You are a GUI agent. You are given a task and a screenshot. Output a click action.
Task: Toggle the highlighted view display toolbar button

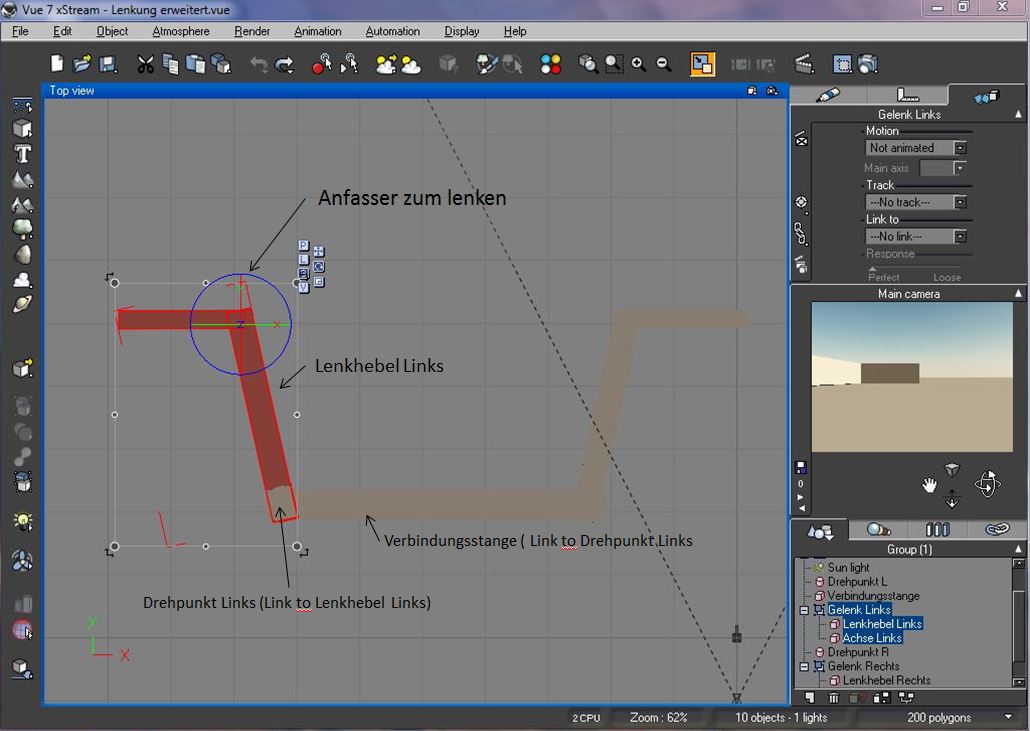(x=703, y=65)
